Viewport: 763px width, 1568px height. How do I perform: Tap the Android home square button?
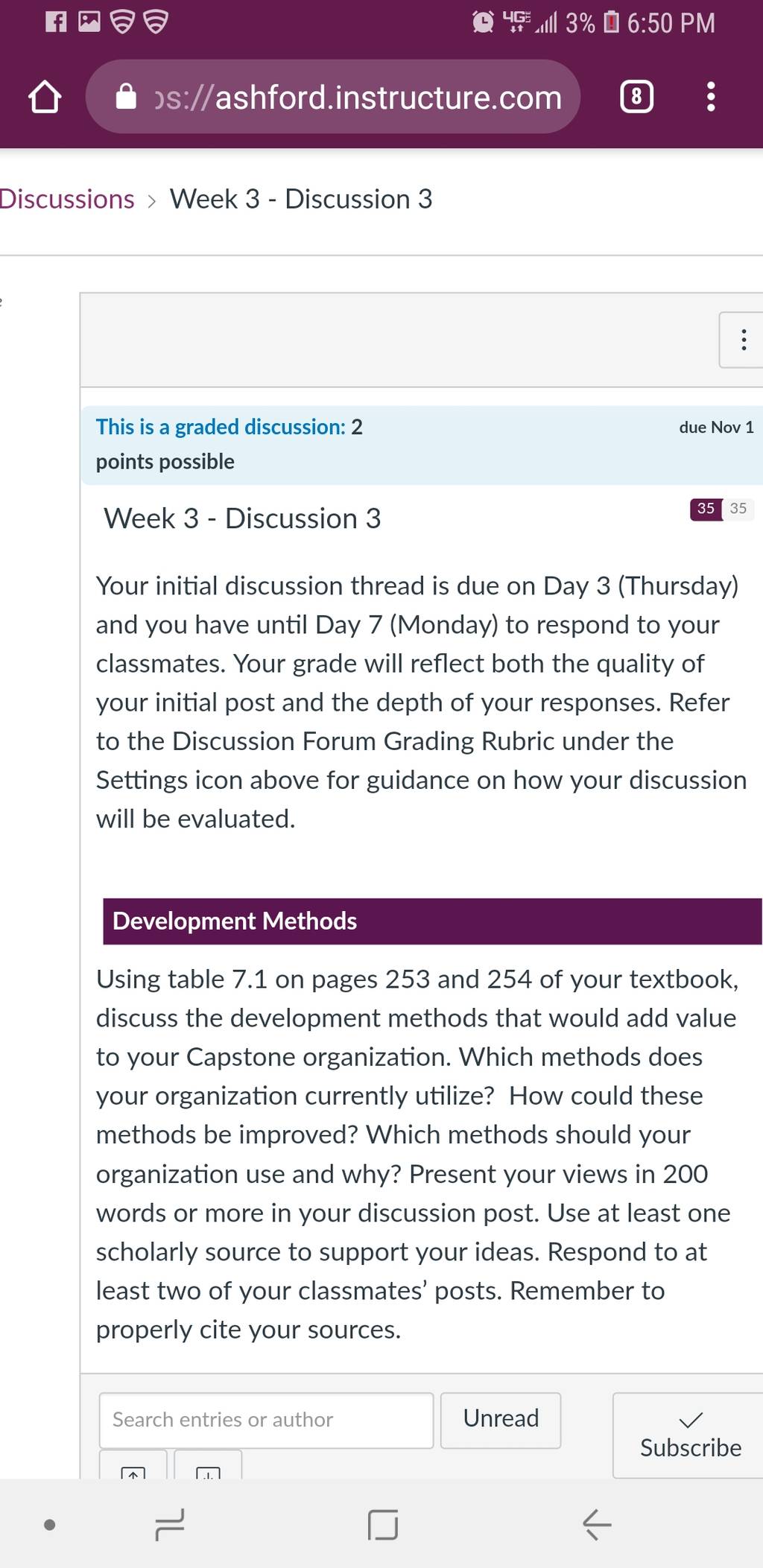click(383, 1524)
